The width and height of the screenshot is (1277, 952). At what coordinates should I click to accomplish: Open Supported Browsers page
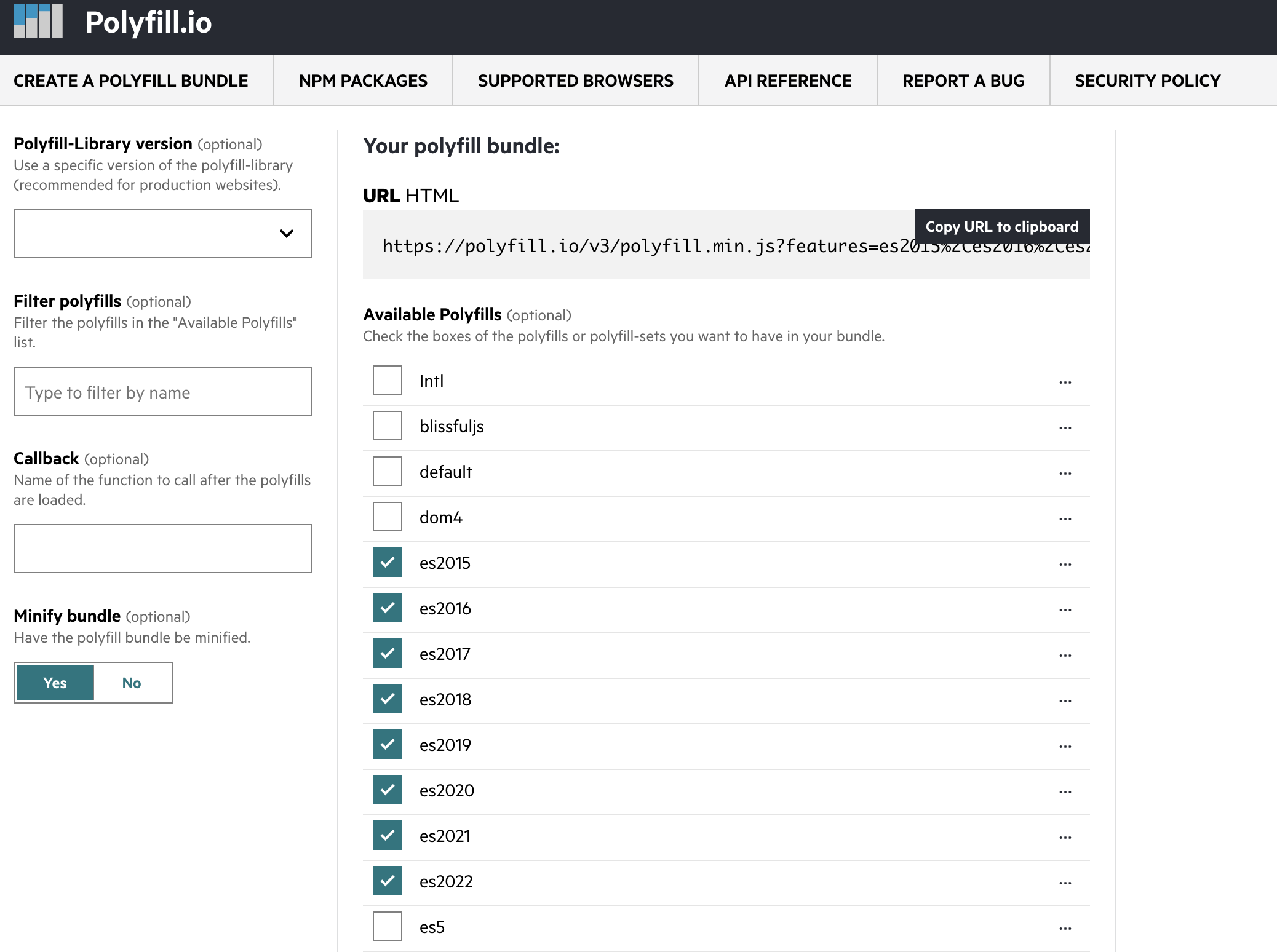[x=576, y=81]
